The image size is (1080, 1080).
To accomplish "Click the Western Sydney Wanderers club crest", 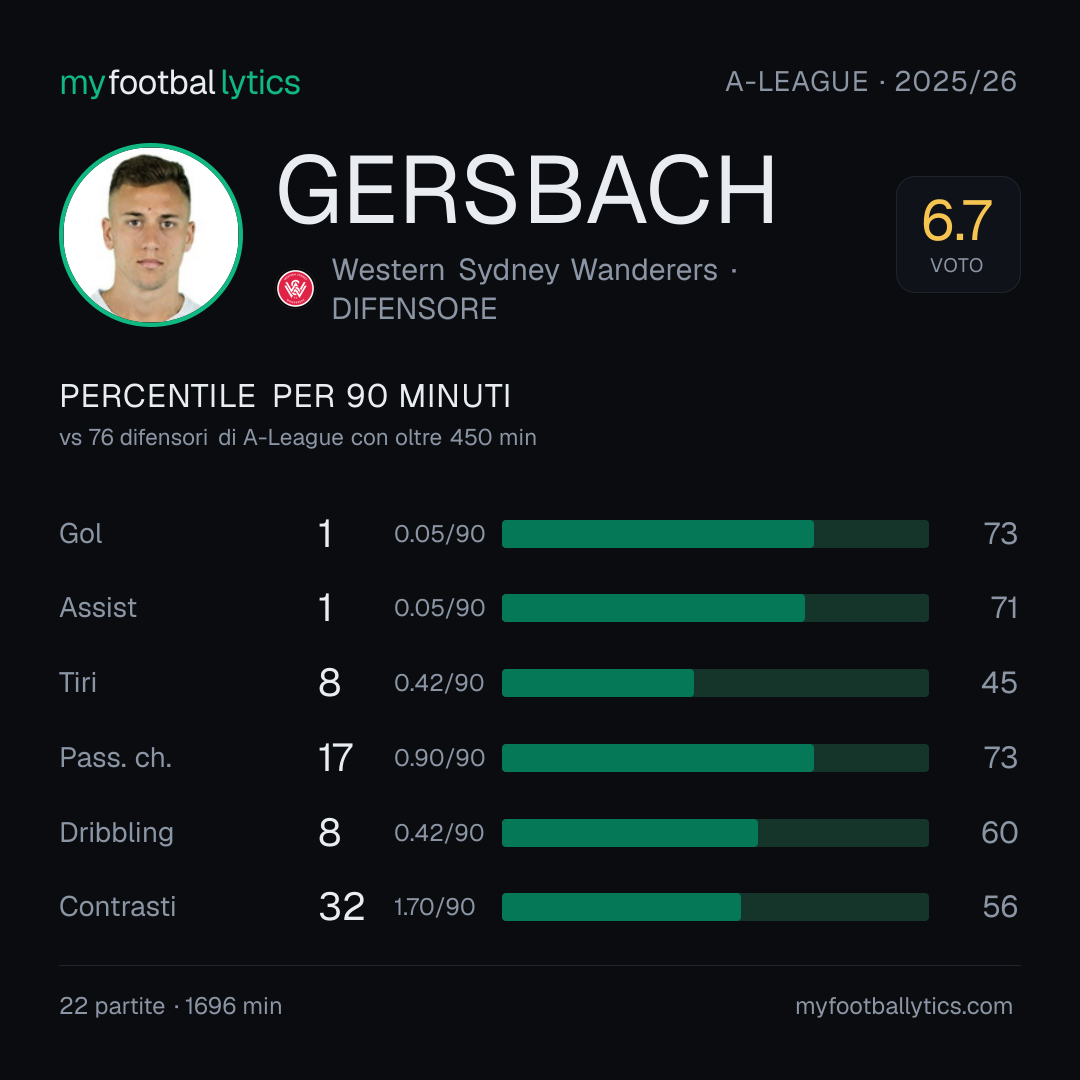I will point(295,289).
